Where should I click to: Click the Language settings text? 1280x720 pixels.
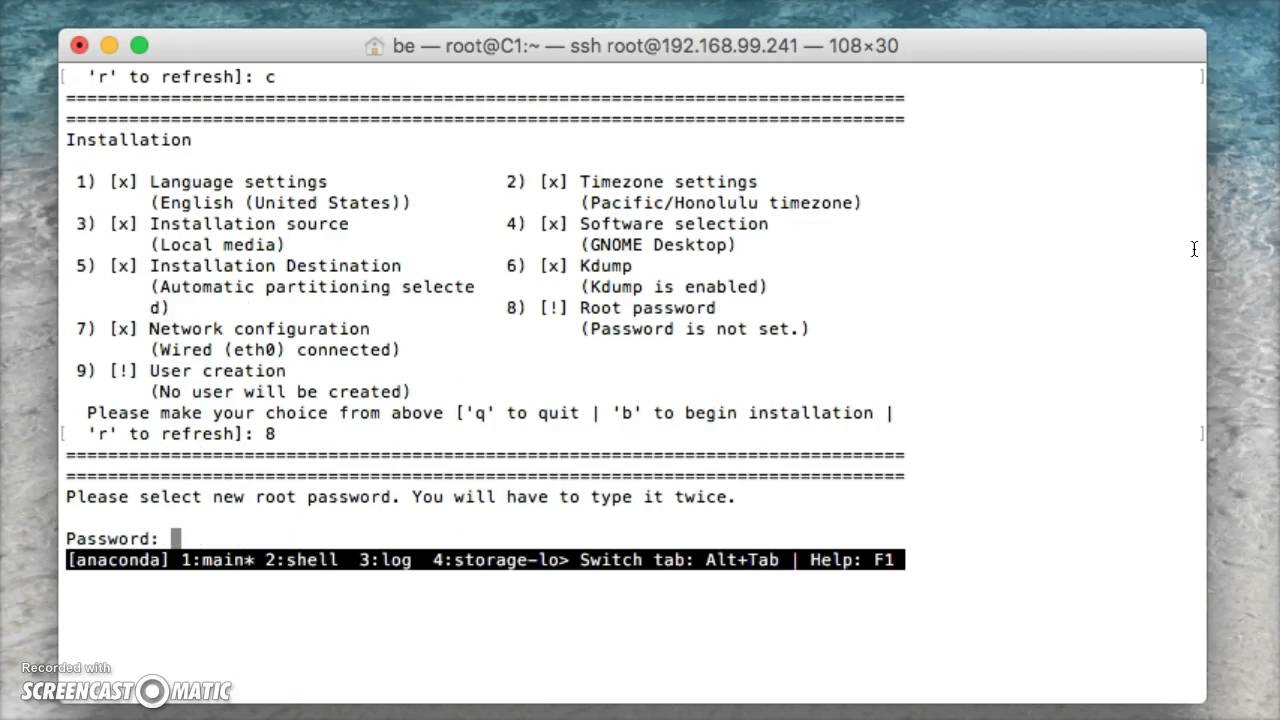point(238,182)
